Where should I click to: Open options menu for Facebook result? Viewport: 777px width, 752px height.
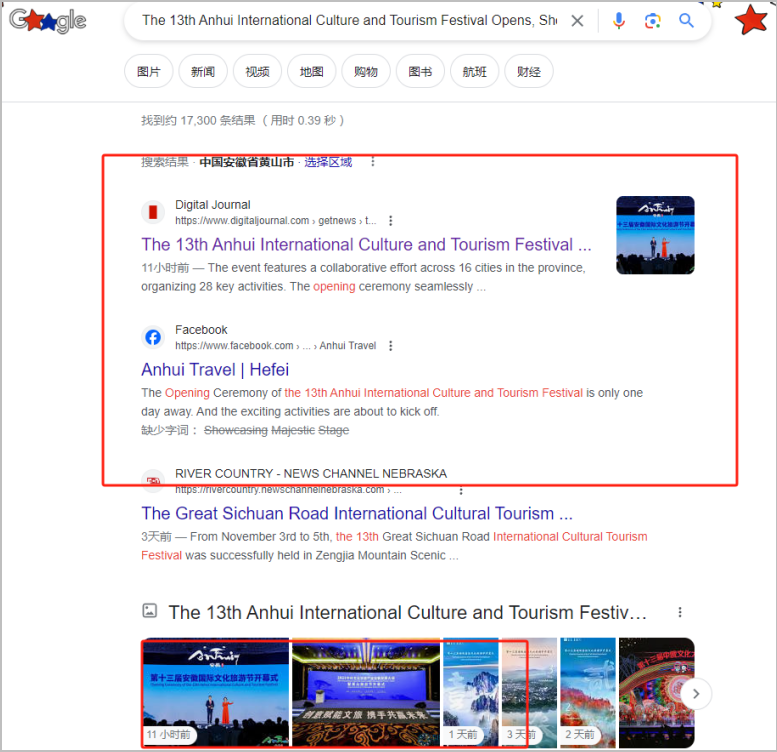391,346
